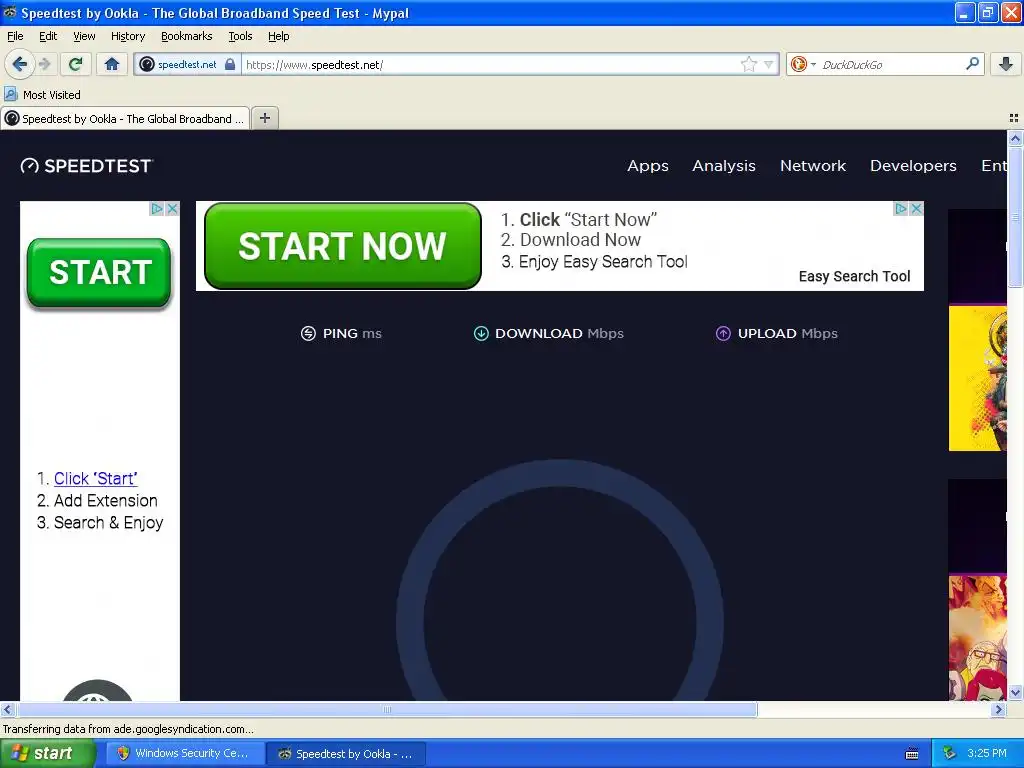Click the cartoon ad thumbnail at lower right
Viewport: 1024px width, 768px height.
click(x=977, y=637)
